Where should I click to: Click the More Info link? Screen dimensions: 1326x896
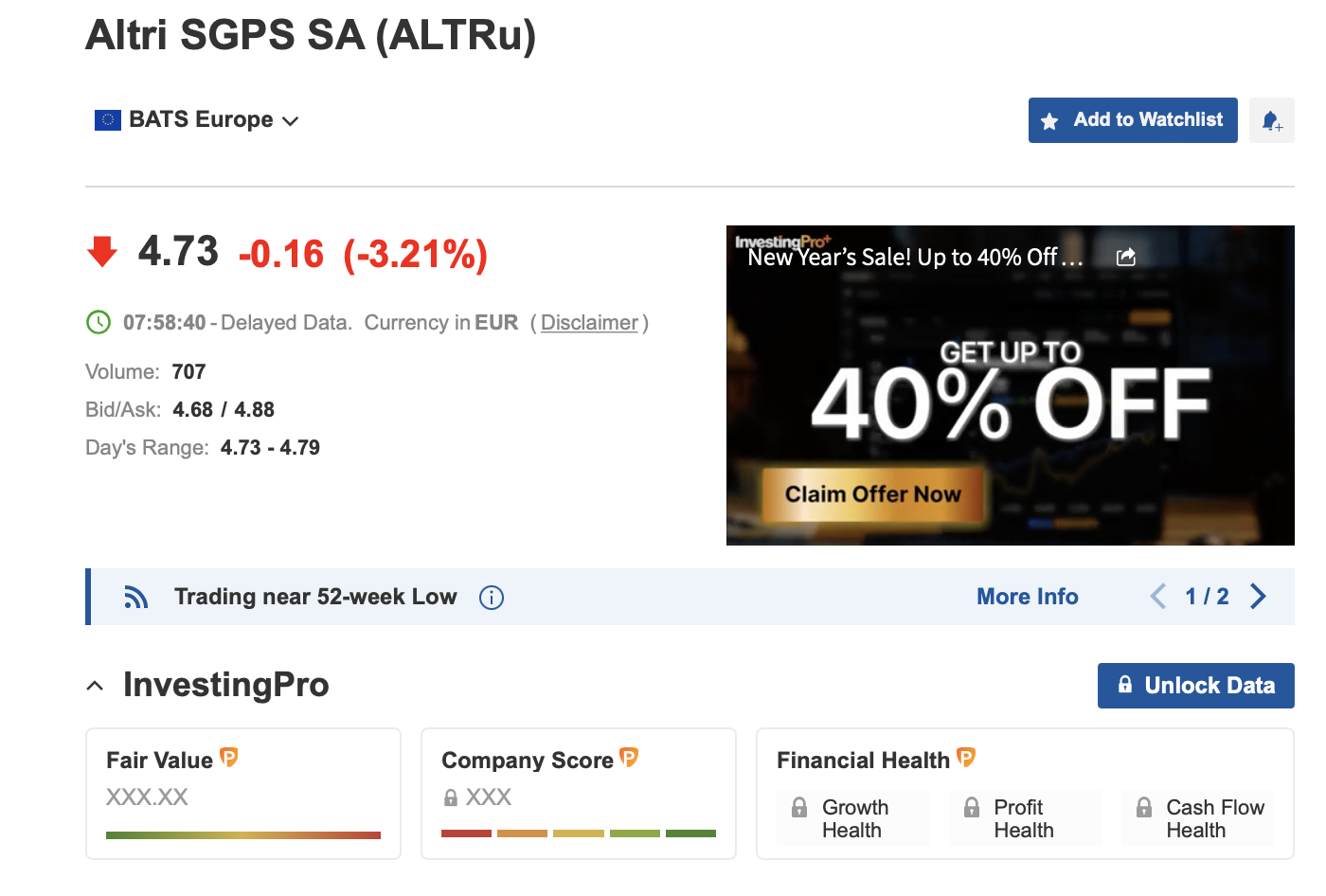coord(1028,597)
